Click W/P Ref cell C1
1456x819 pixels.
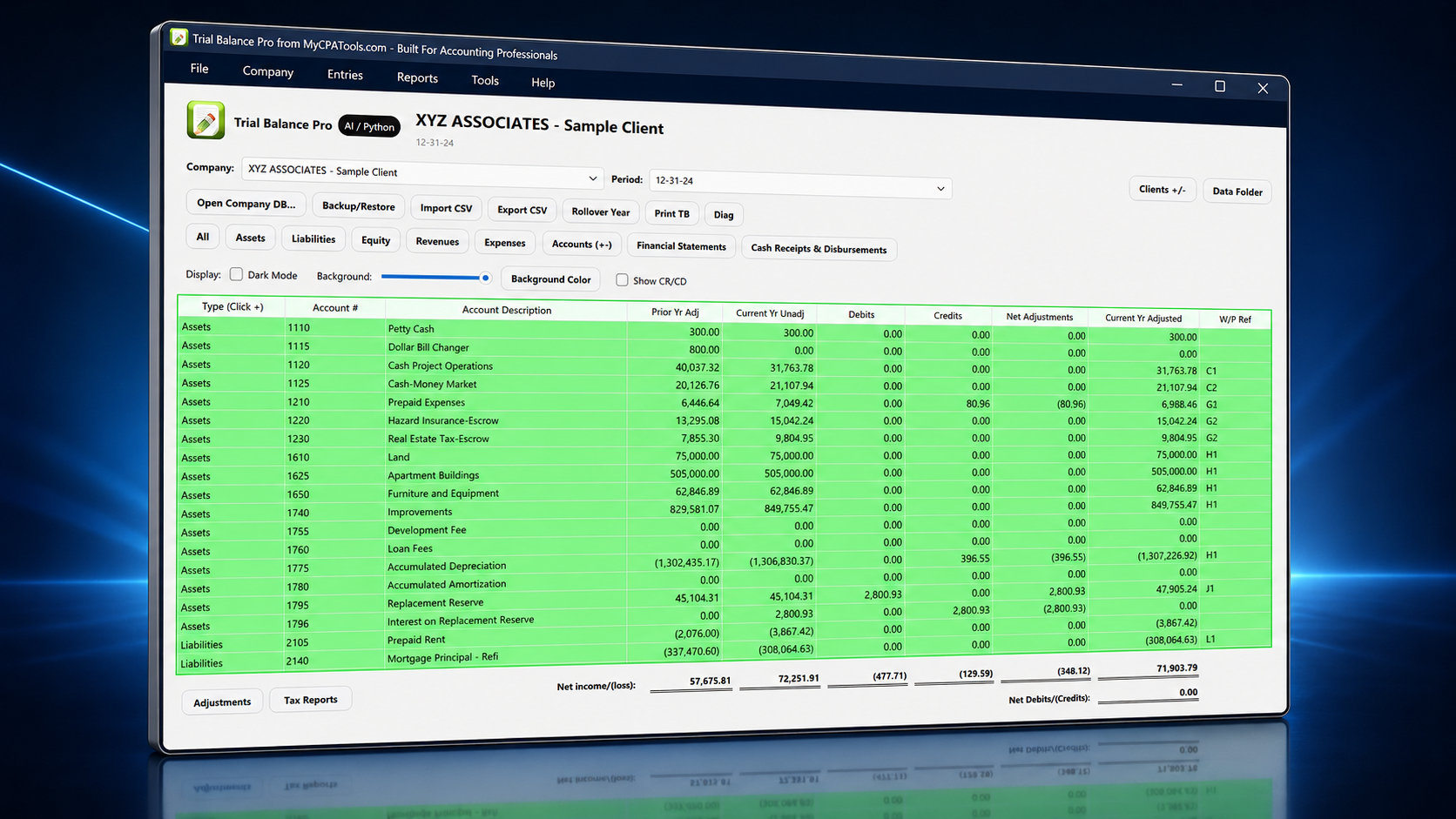pos(1211,371)
